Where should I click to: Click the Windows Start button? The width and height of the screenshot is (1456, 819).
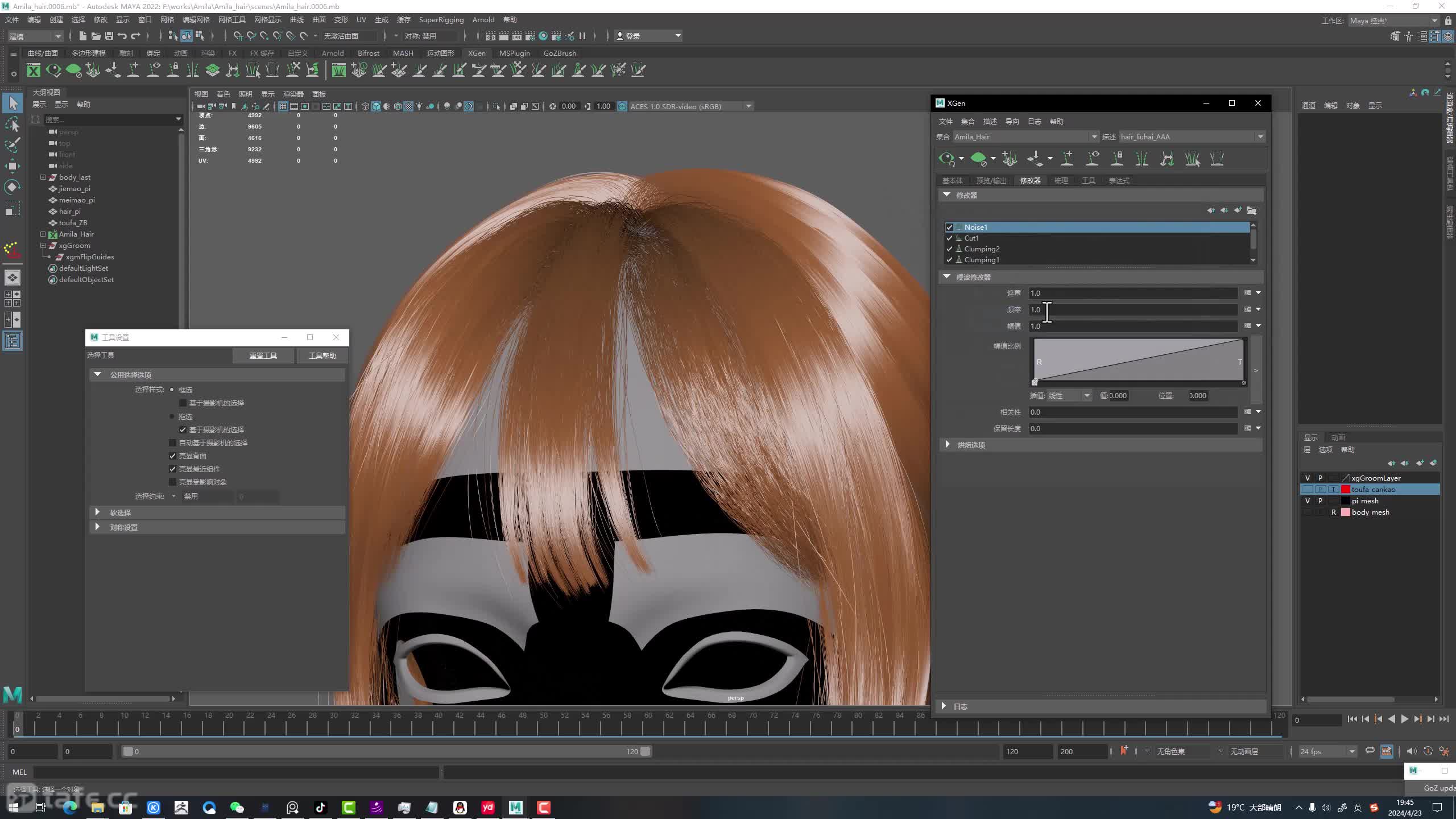(x=14, y=808)
